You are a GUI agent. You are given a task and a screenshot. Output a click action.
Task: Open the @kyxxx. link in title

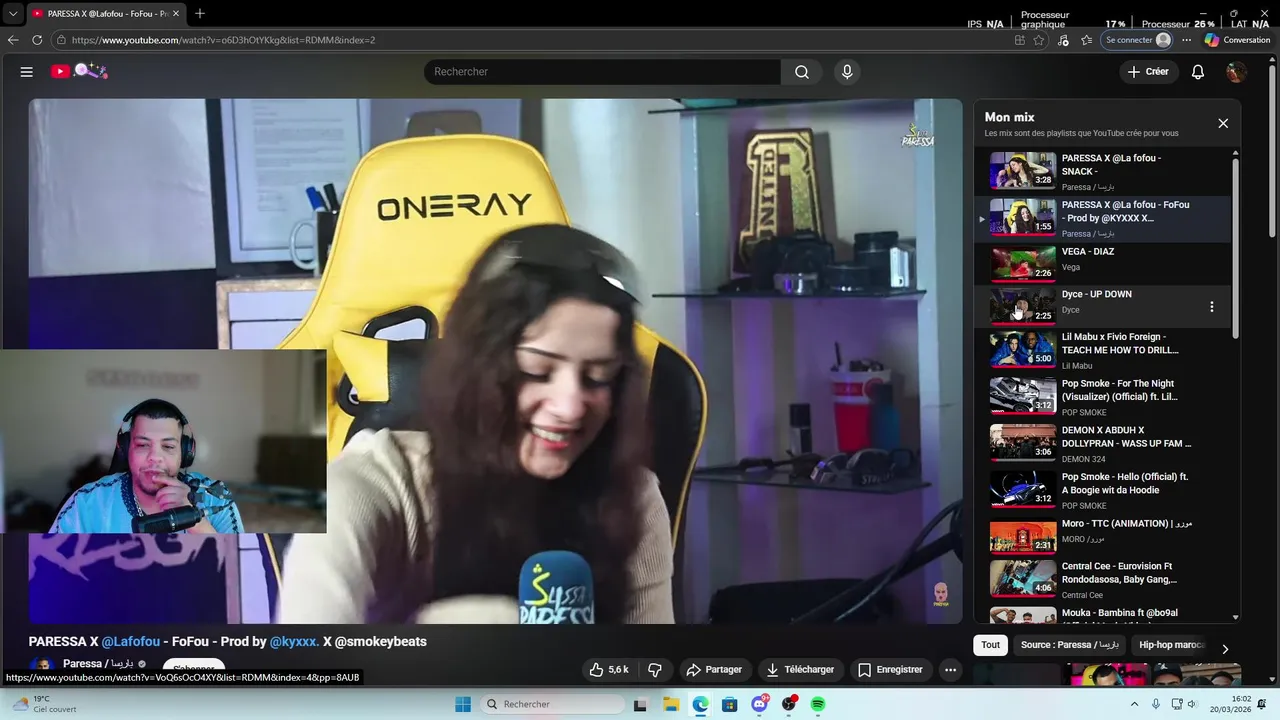point(294,642)
